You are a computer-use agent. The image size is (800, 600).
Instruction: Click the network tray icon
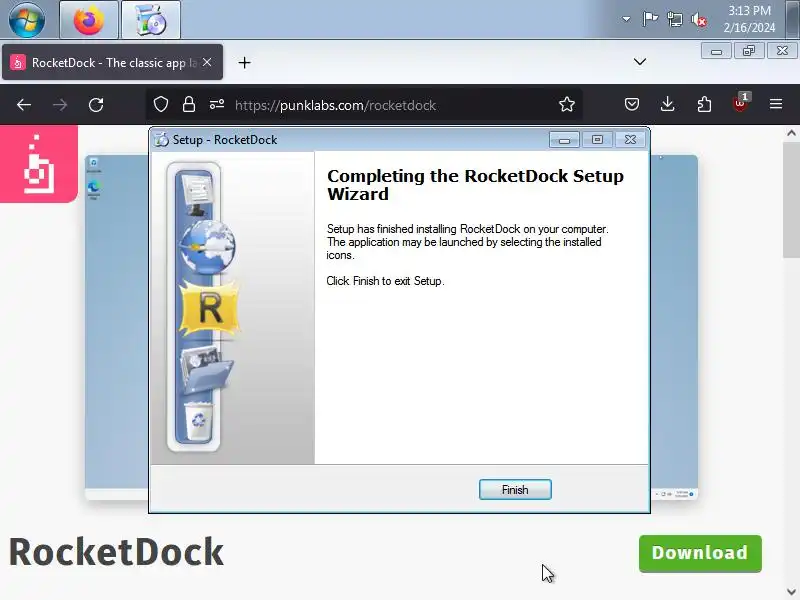[x=674, y=19]
